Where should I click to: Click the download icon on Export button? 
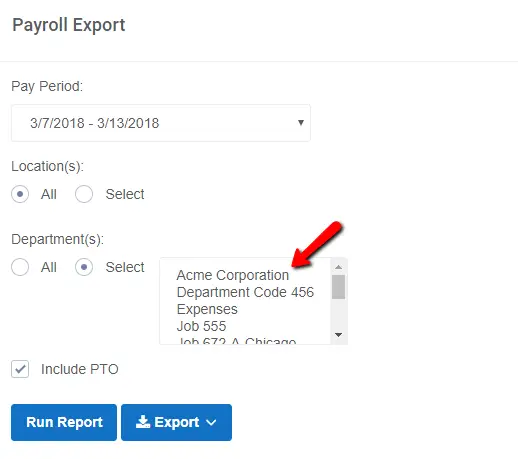(x=143, y=422)
